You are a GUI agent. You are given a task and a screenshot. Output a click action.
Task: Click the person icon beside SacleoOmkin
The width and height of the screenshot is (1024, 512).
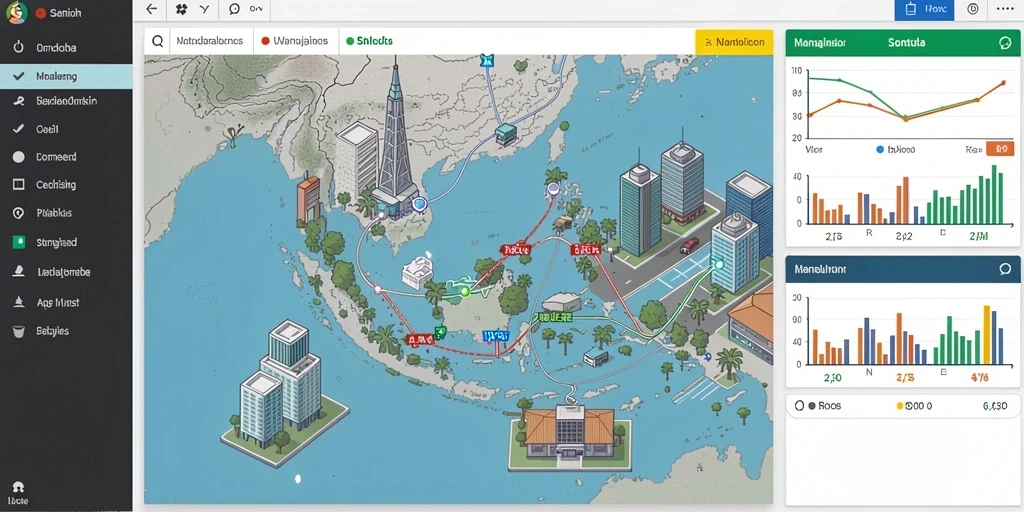(18, 101)
